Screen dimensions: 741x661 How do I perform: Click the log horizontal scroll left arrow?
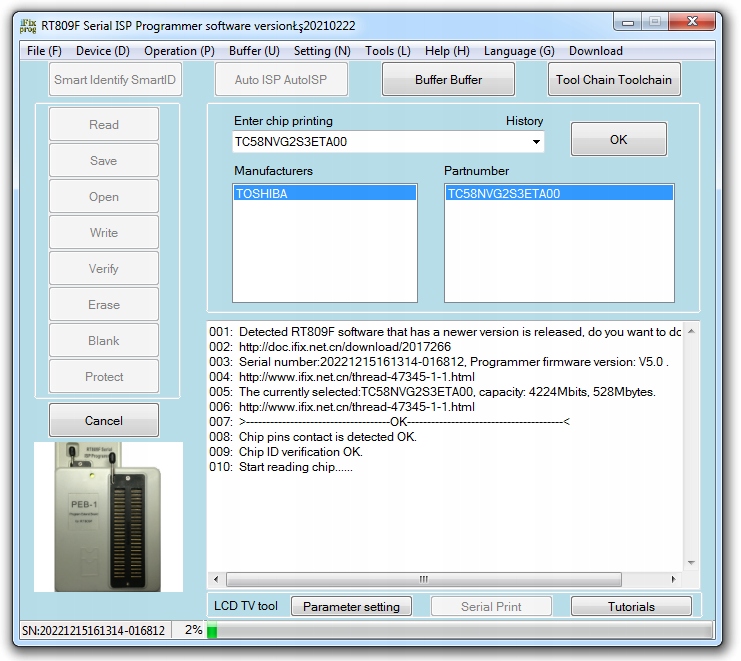tap(216, 579)
